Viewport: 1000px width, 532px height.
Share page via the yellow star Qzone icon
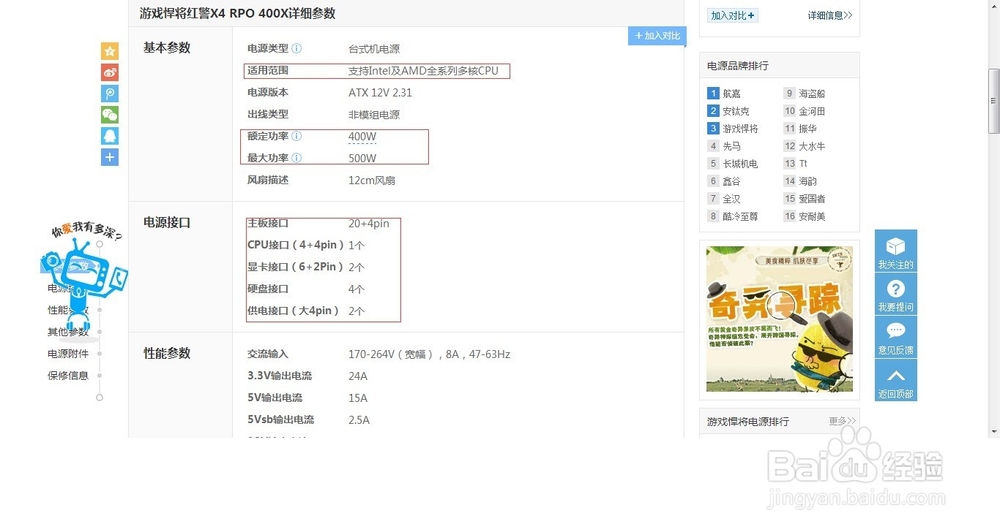coord(110,51)
